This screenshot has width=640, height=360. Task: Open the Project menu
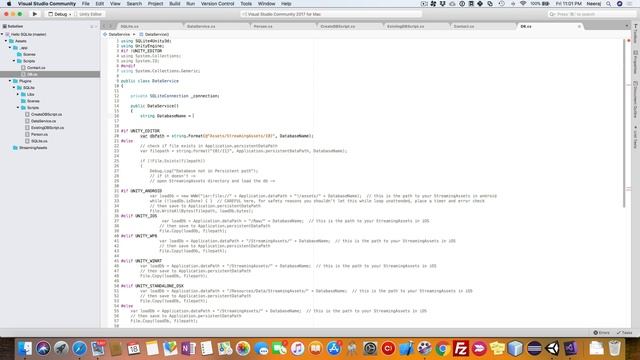pyautogui.click(x=155, y=4)
